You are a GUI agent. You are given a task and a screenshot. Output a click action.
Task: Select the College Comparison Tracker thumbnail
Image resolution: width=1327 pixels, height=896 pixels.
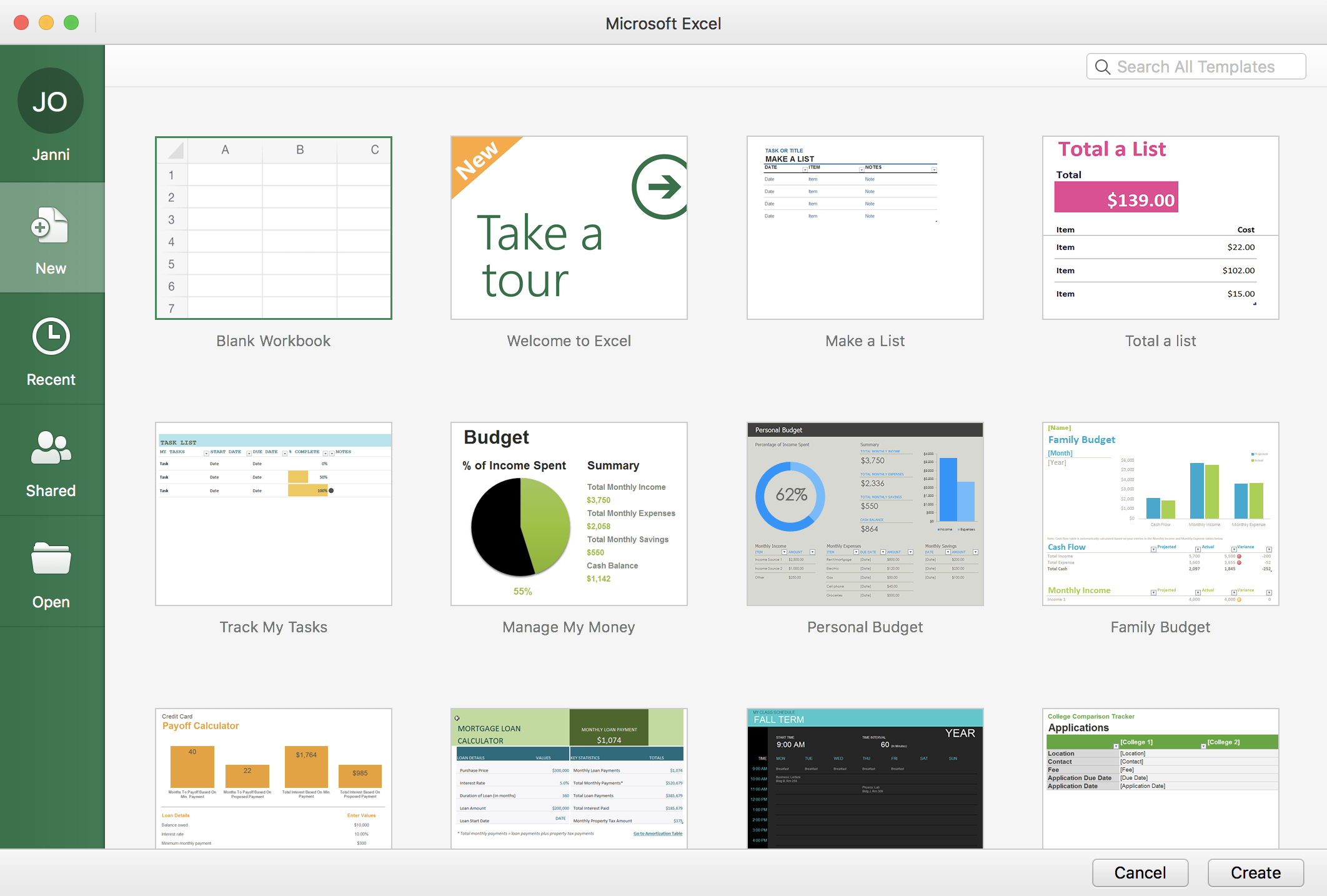[1161, 779]
